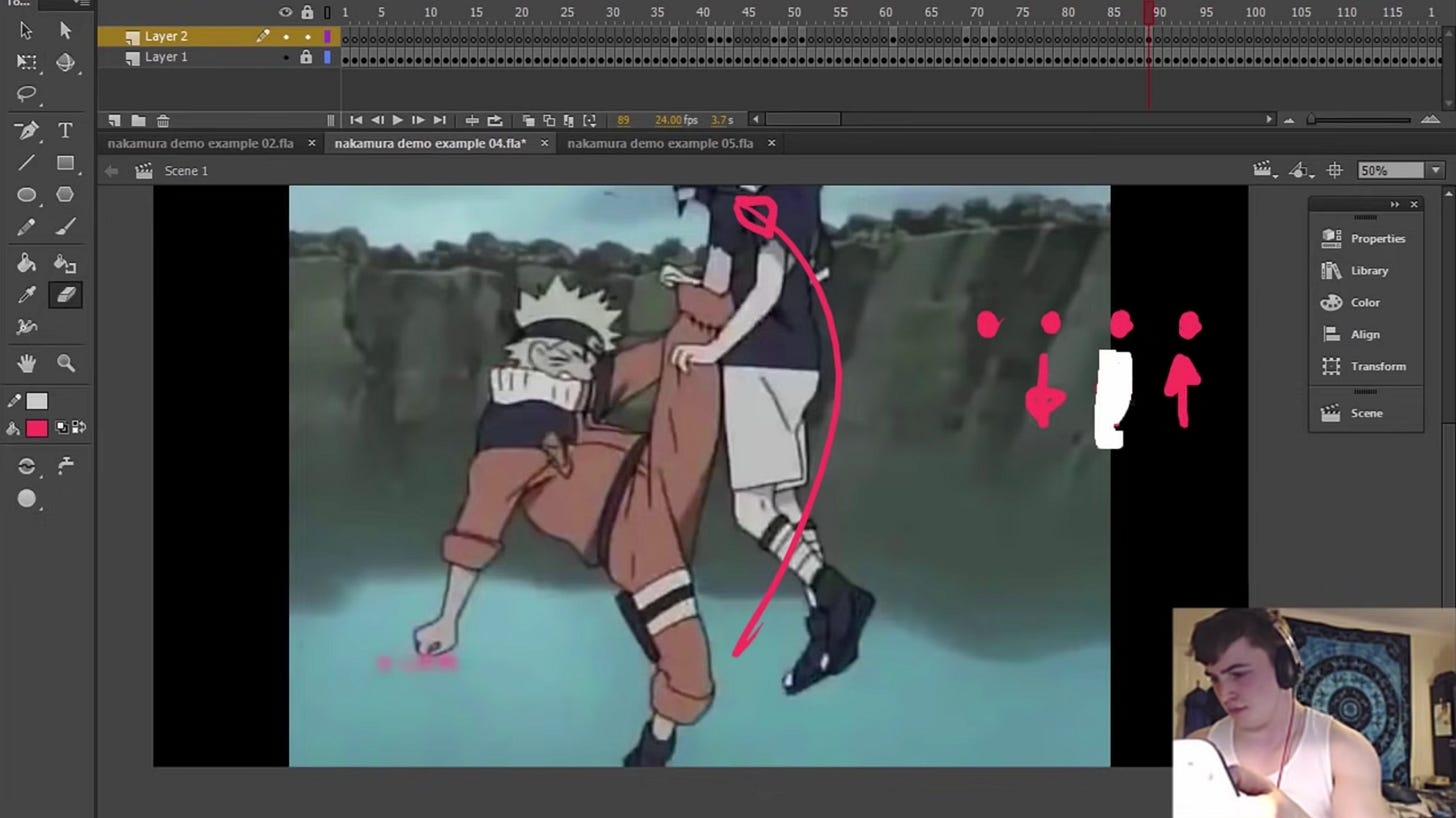Select Layer 1 in the timeline
Viewport: 1456px width, 818px height.
click(x=166, y=57)
